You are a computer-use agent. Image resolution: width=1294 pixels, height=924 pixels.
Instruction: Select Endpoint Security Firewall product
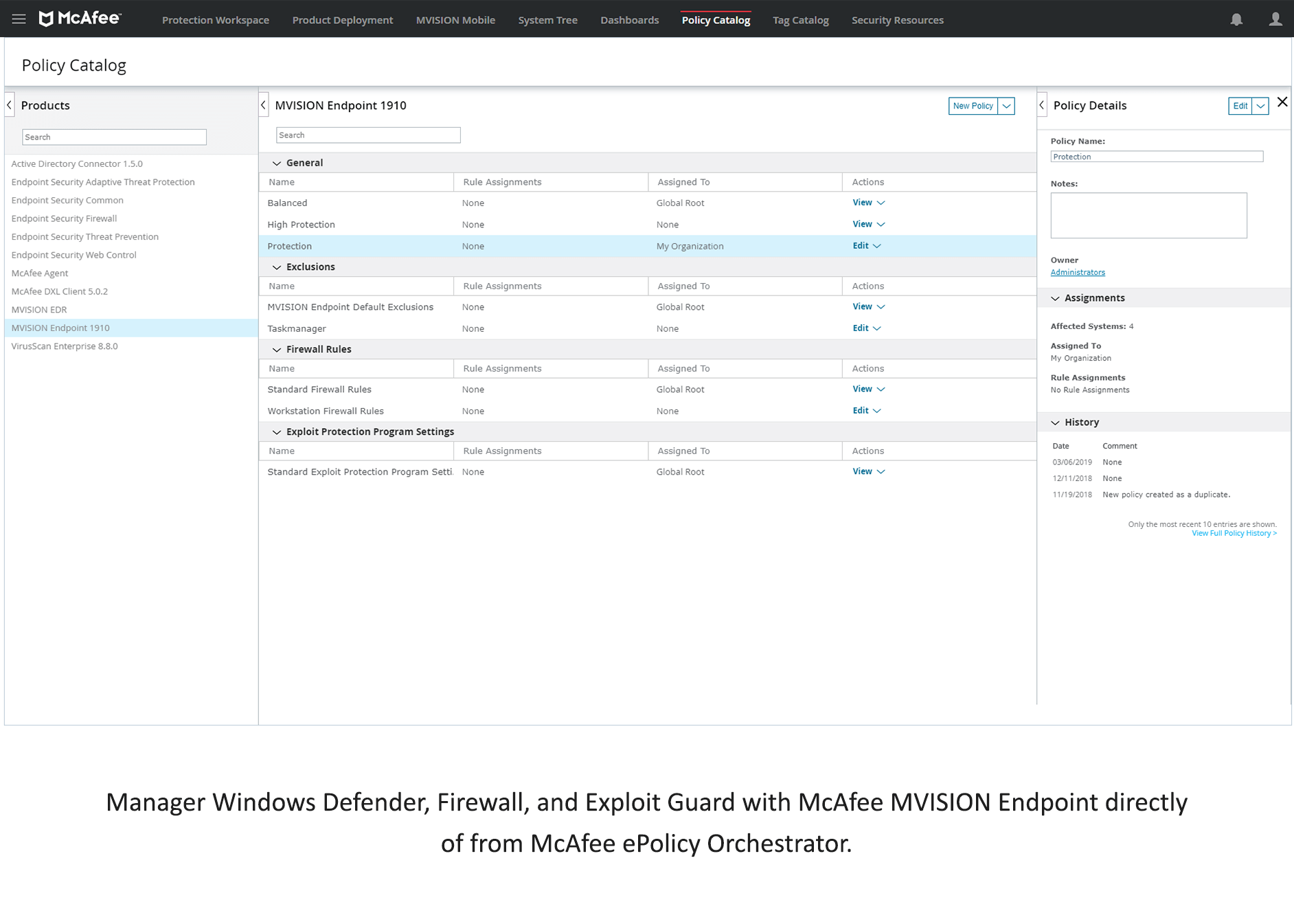point(64,218)
